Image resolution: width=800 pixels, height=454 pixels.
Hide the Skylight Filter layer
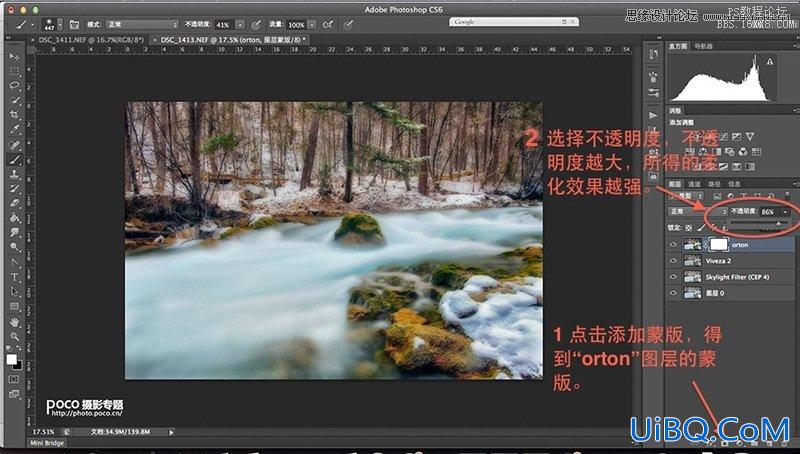673,277
